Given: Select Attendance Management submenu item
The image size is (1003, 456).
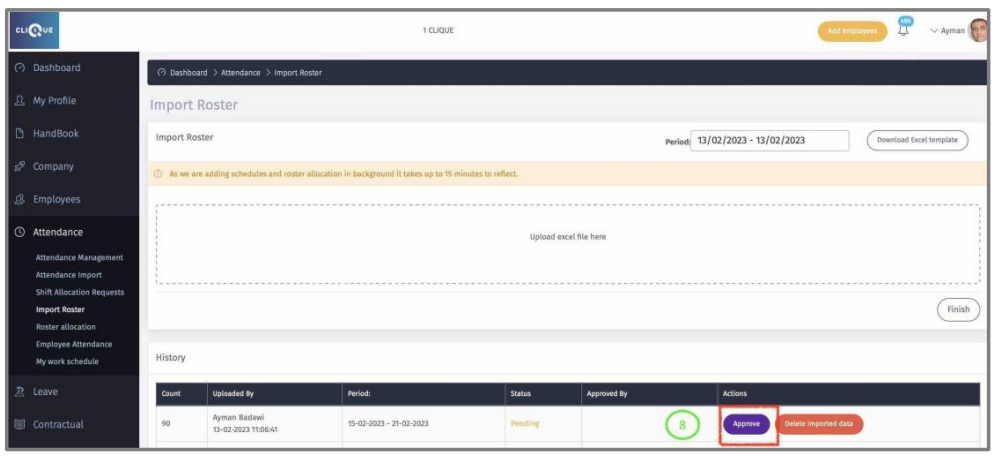Looking at the screenshot, I should 80,258.
